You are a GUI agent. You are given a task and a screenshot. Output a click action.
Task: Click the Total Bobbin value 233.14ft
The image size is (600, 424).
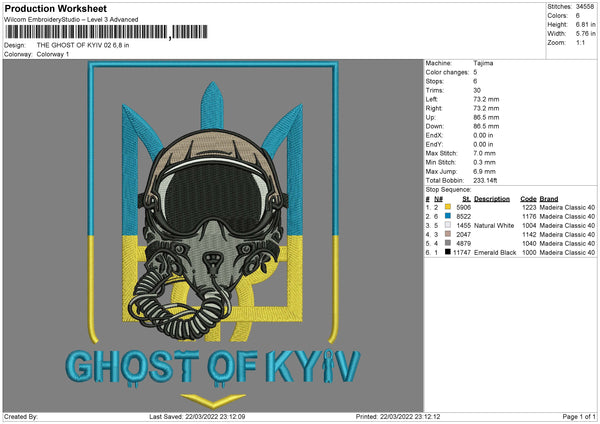click(485, 180)
